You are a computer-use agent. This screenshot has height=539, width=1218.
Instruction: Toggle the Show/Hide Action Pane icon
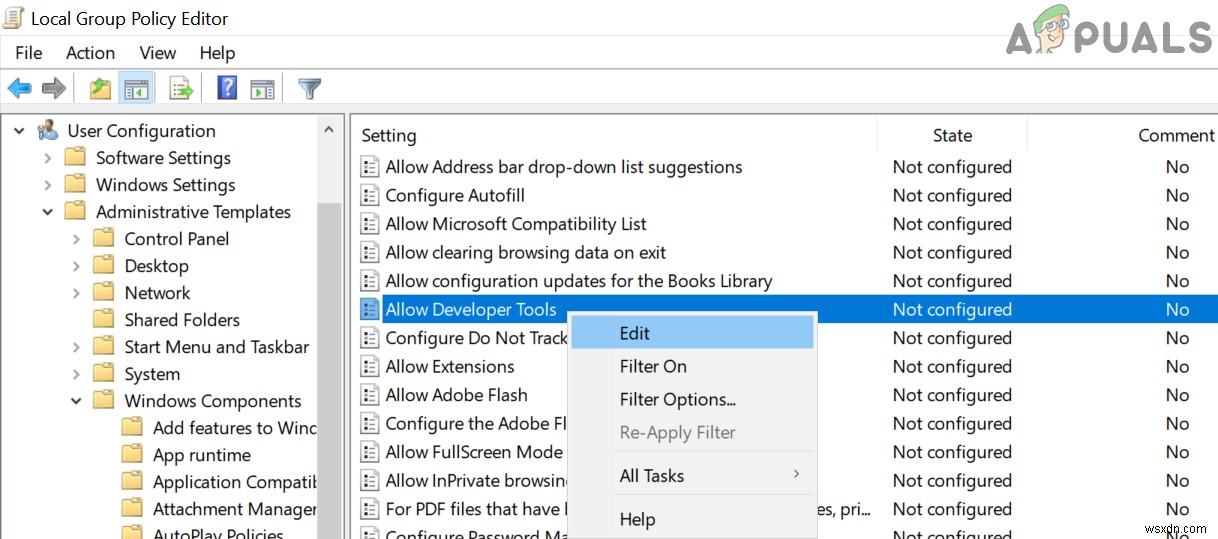(262, 89)
